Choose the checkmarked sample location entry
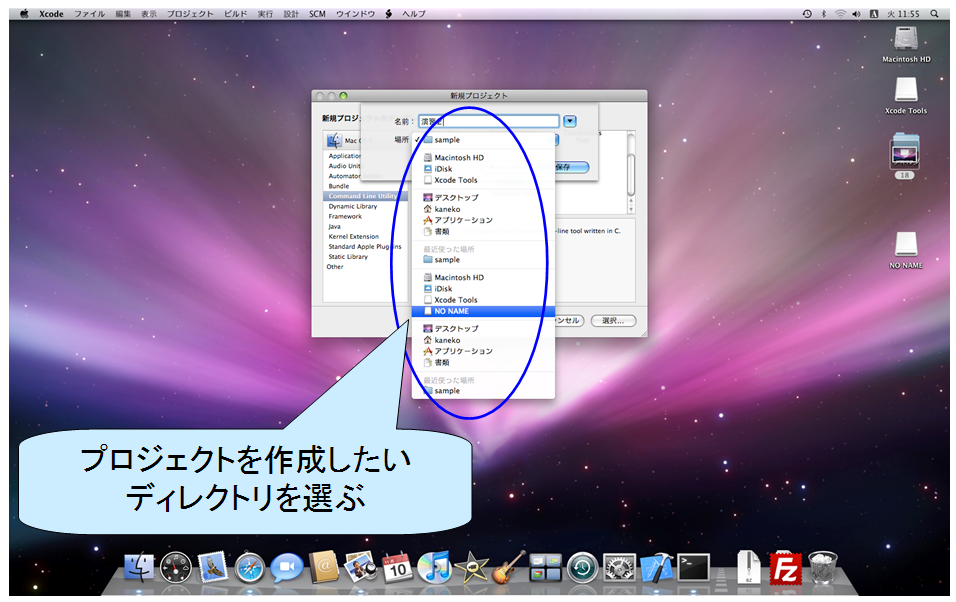This screenshot has height=602, width=956. click(483, 140)
